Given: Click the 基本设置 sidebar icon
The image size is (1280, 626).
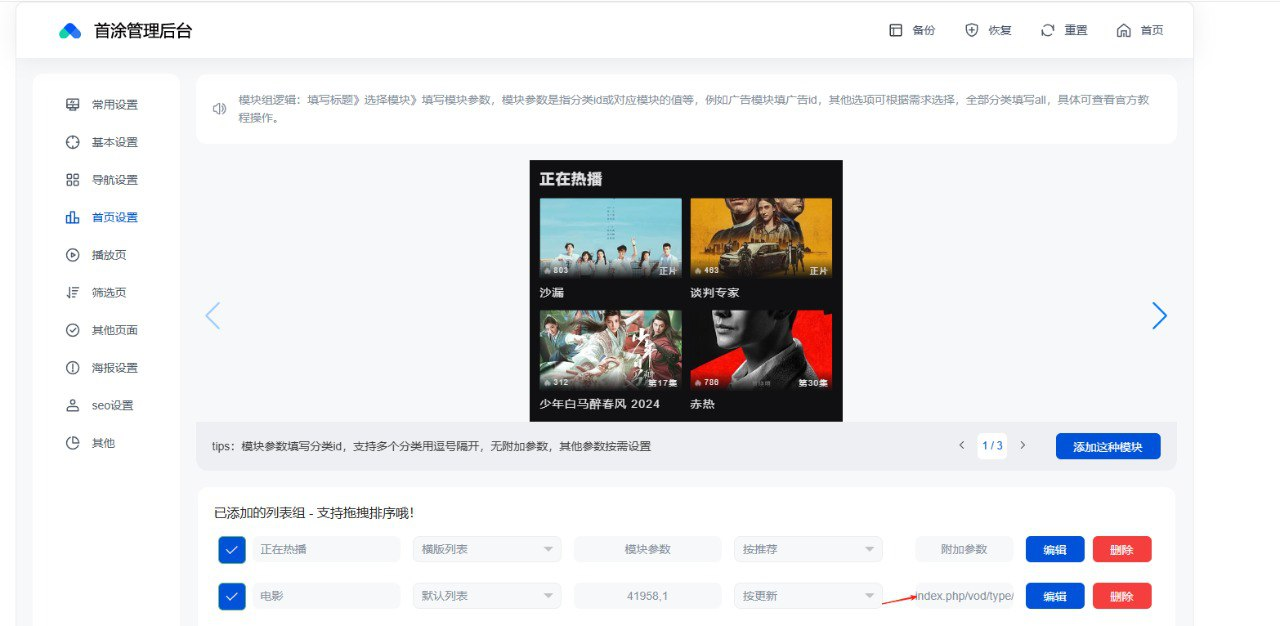Looking at the screenshot, I should [x=72, y=142].
